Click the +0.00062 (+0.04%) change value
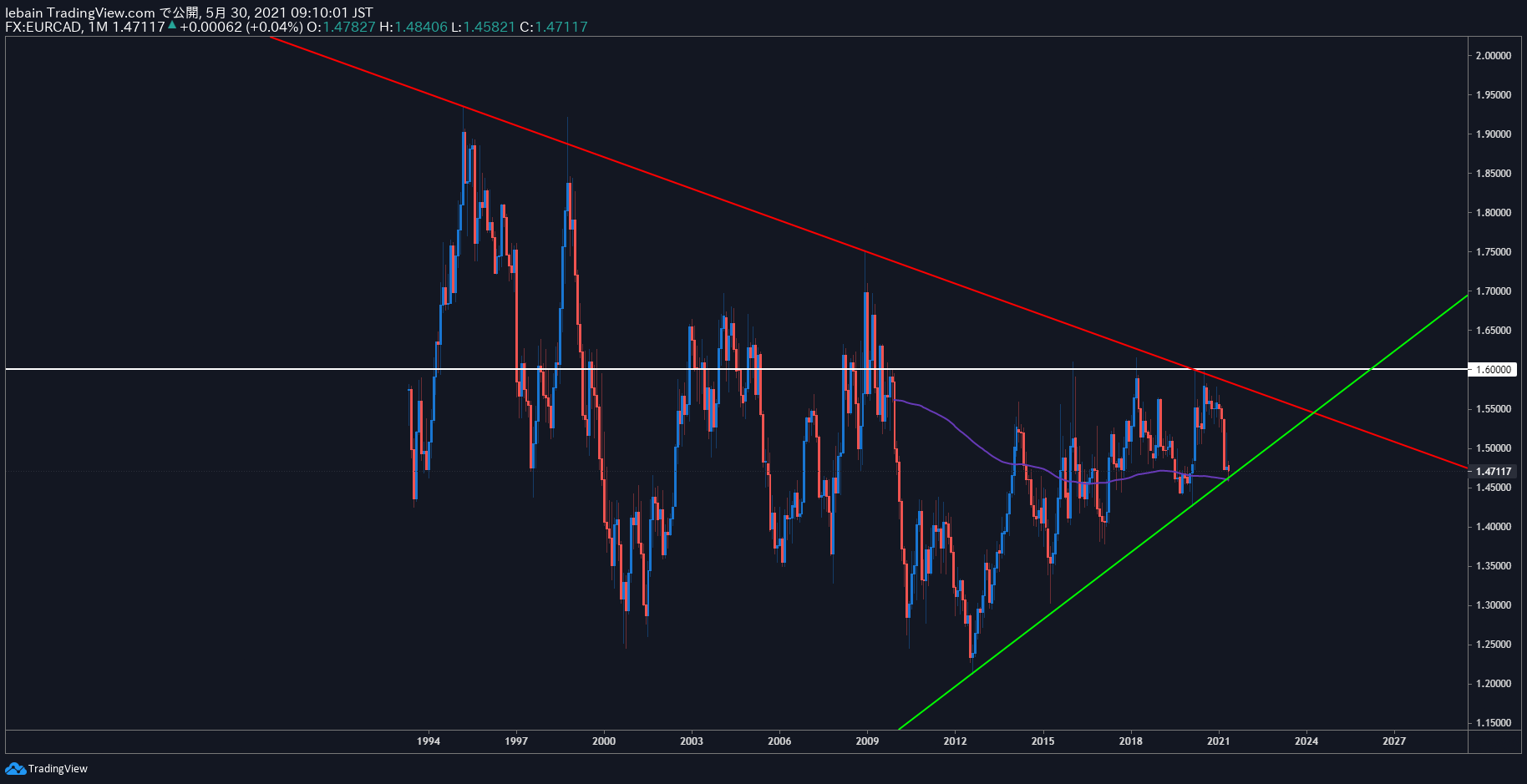Viewport: 1527px width, 784px height. [x=241, y=27]
